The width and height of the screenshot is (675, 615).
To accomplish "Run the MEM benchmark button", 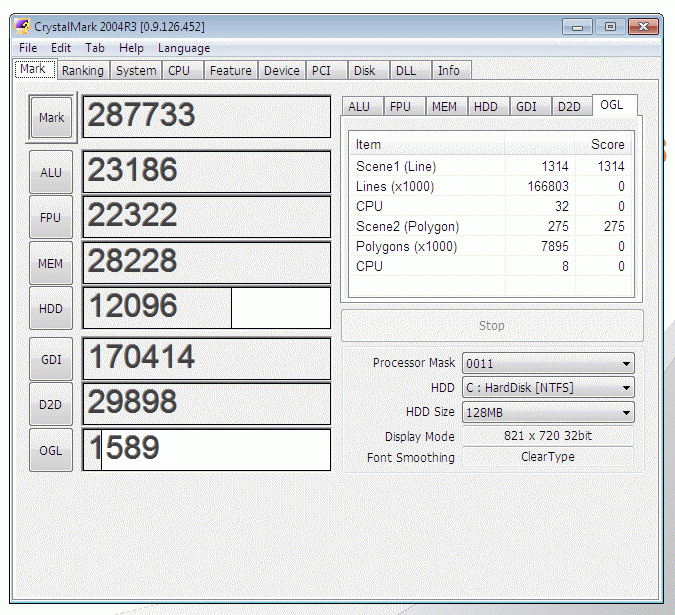I will (51, 263).
